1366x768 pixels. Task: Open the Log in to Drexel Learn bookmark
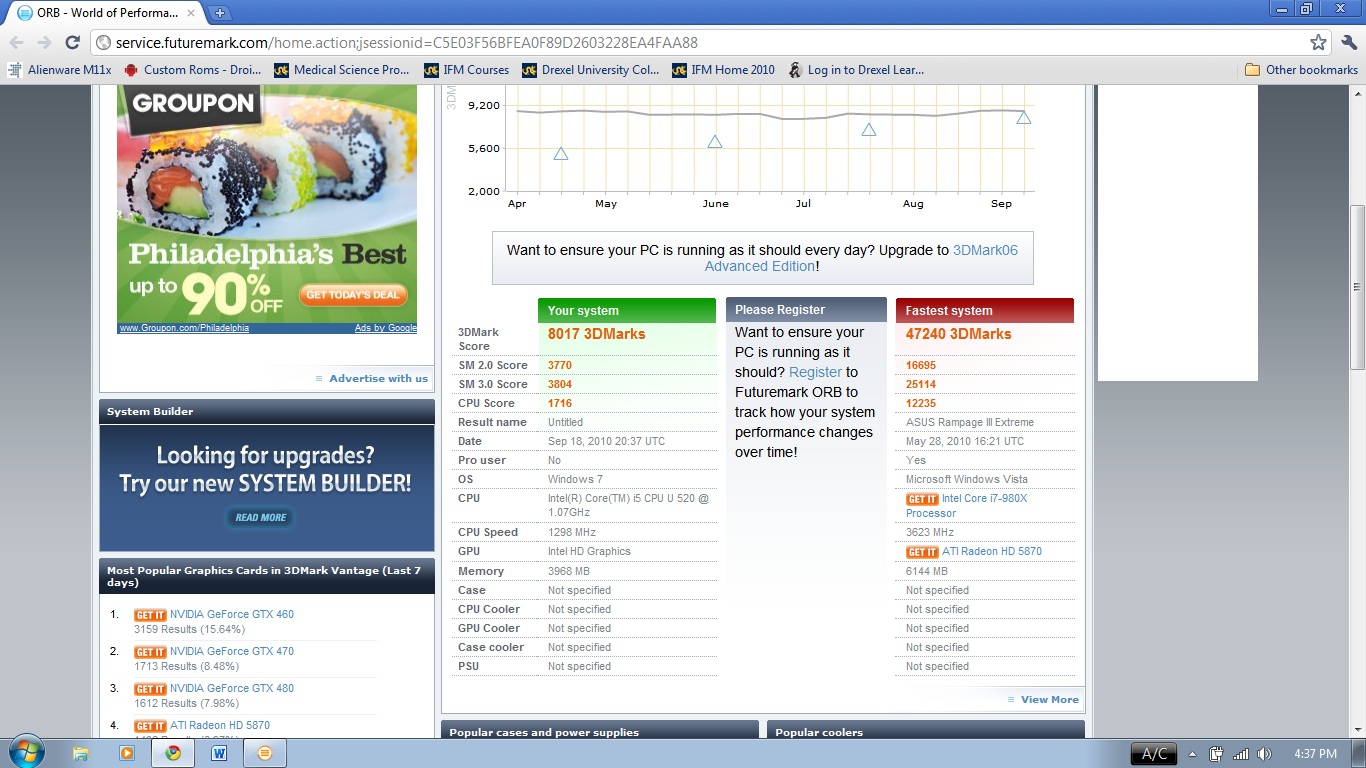pyautogui.click(x=856, y=70)
